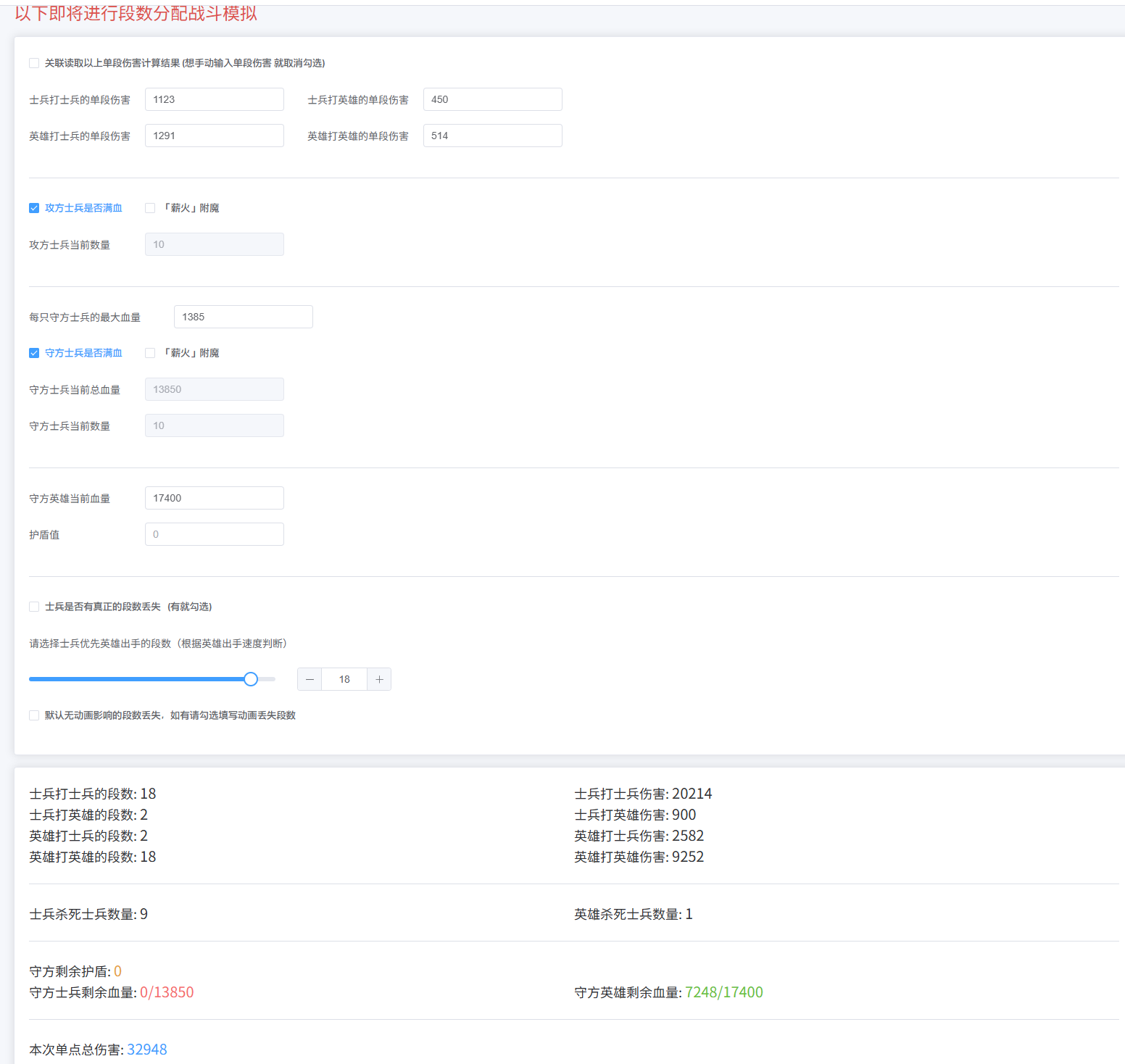Click 士兵打士兵伤害: 20214 result
1125x1064 pixels.
pyautogui.click(x=643, y=794)
